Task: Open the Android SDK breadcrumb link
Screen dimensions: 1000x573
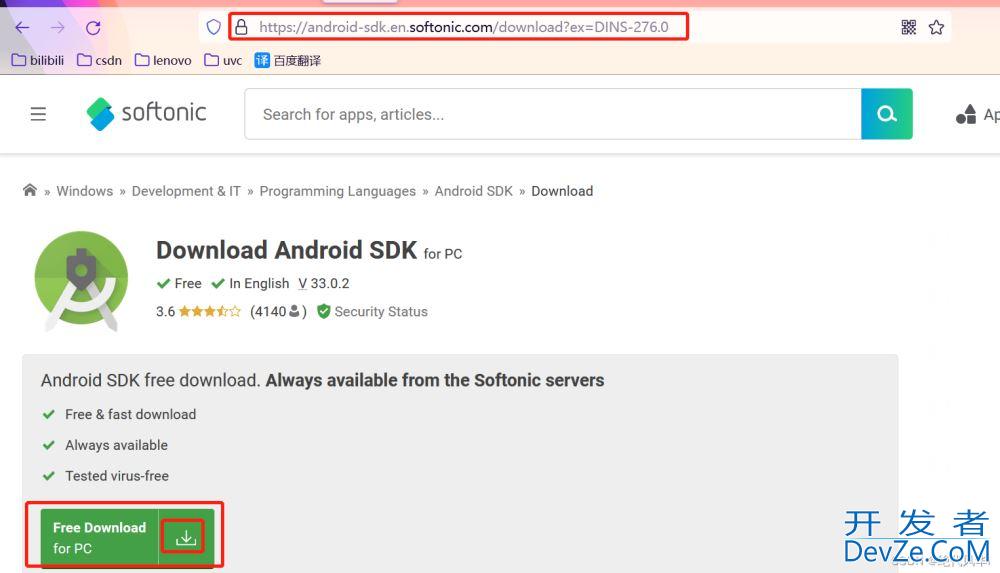Action: pos(474,191)
